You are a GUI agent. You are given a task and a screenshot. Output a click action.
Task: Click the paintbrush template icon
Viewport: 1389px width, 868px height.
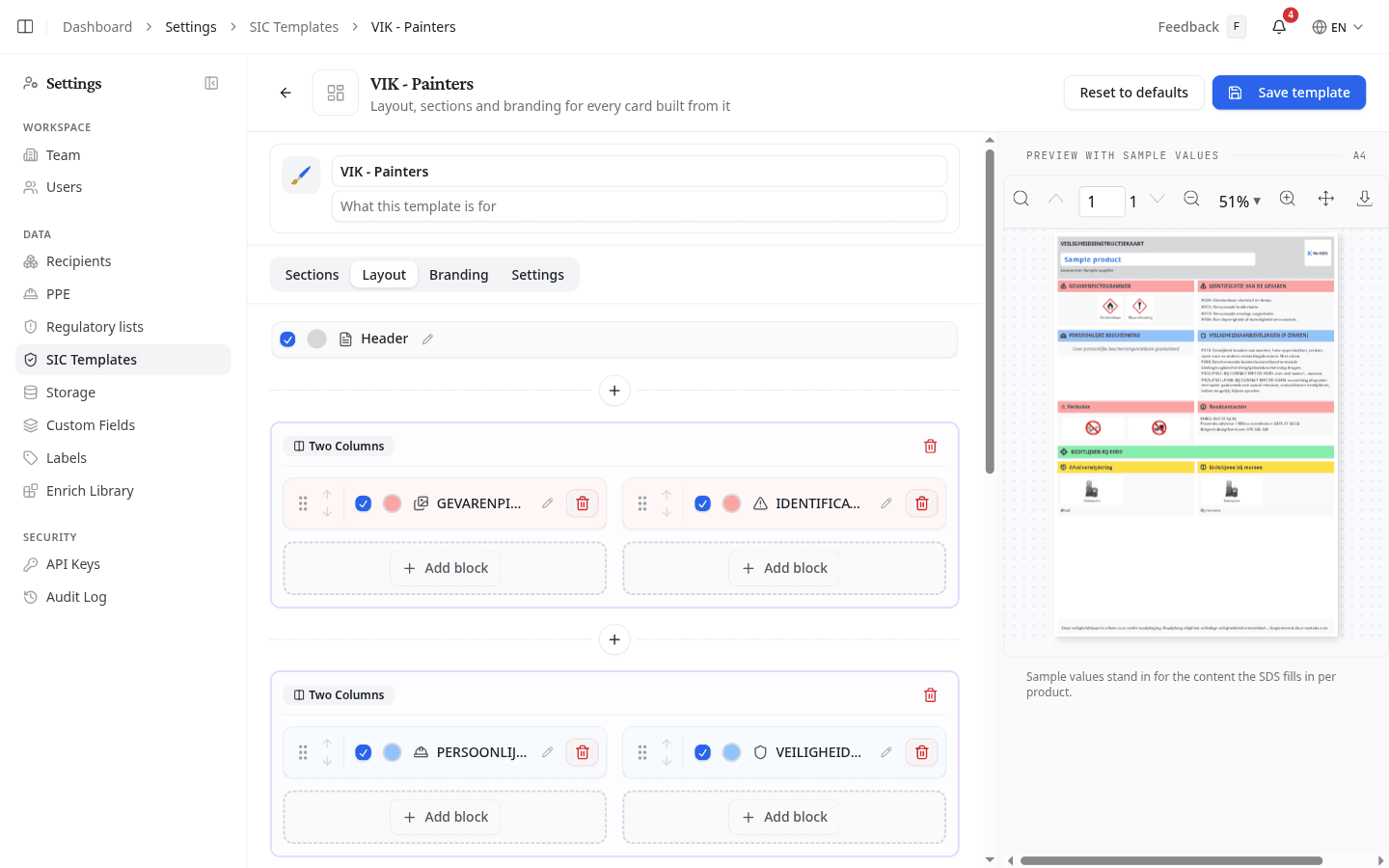(x=301, y=175)
